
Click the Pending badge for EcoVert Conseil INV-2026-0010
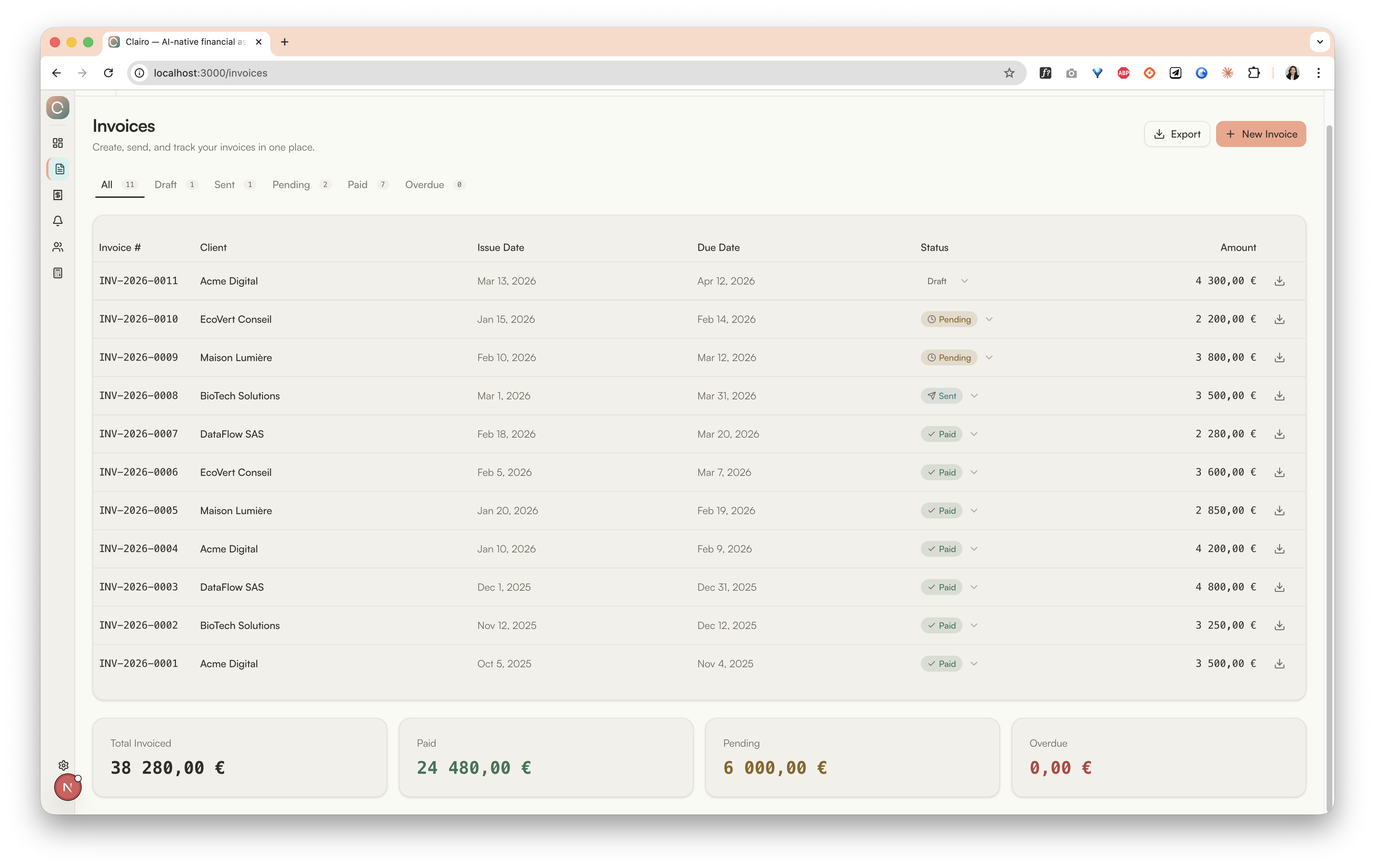[948, 319]
